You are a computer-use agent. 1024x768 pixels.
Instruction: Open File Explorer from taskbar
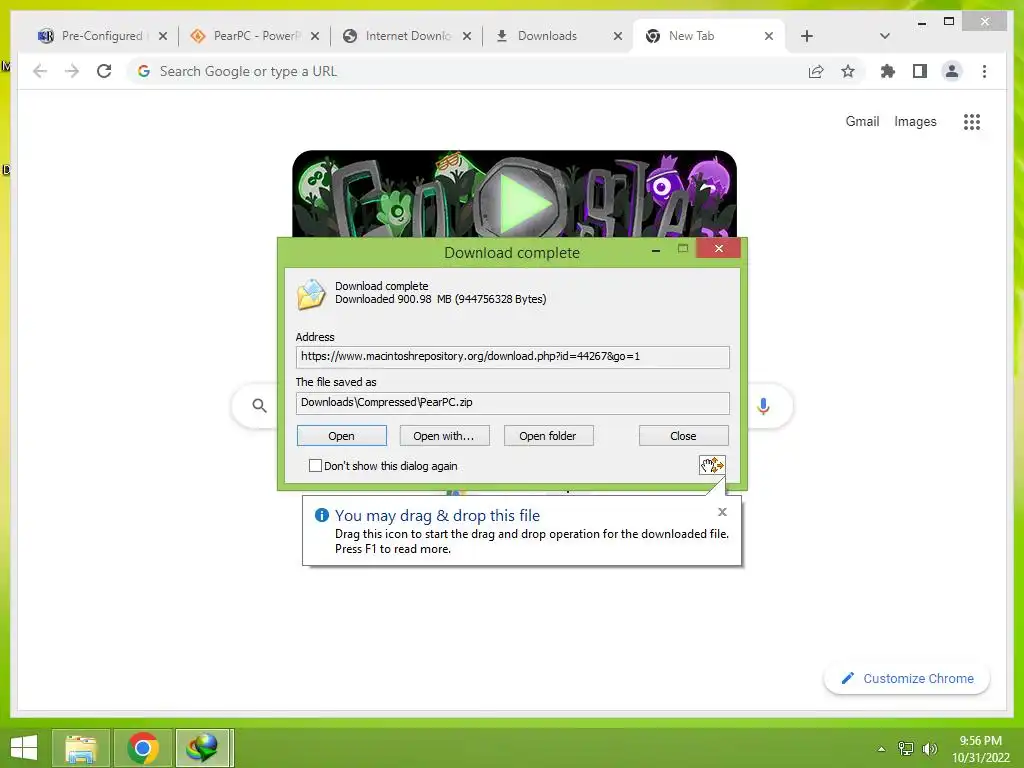(x=80, y=748)
